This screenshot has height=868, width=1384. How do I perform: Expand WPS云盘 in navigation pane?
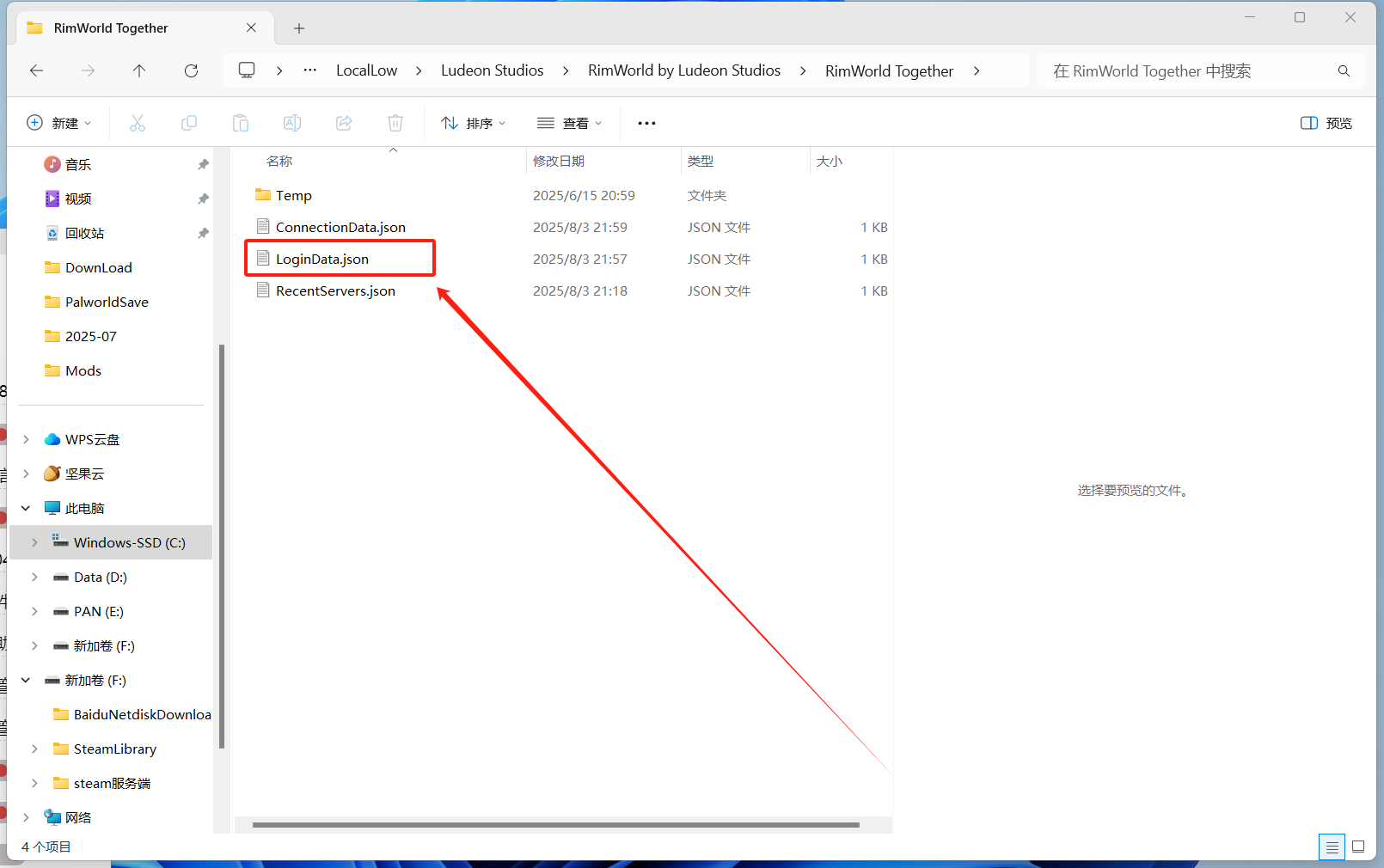[x=26, y=439]
